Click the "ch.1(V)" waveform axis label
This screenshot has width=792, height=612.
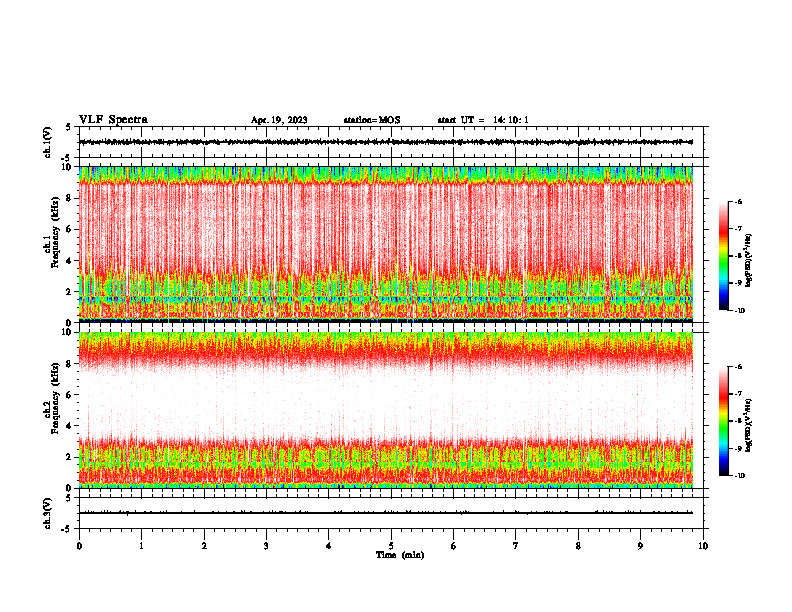(48, 142)
